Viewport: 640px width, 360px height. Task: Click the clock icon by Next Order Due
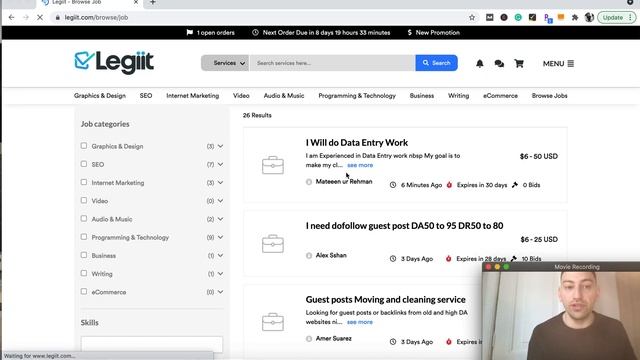coord(256,32)
